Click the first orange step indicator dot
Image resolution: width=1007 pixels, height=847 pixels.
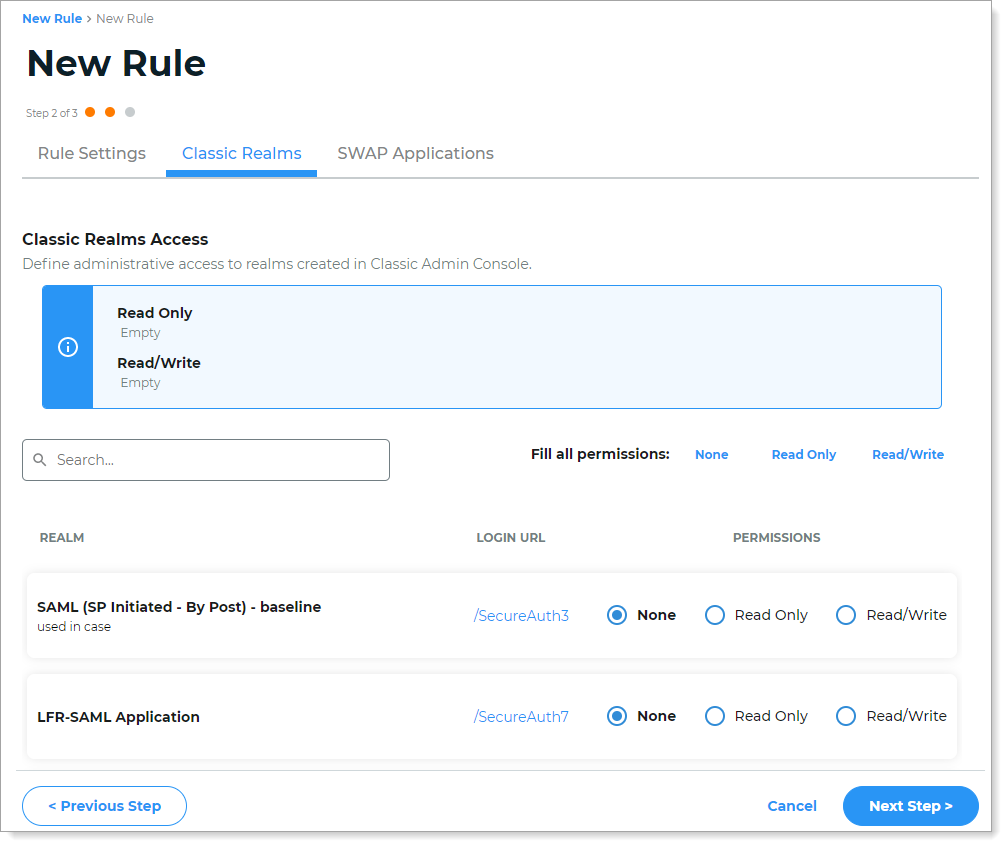[x=89, y=112]
